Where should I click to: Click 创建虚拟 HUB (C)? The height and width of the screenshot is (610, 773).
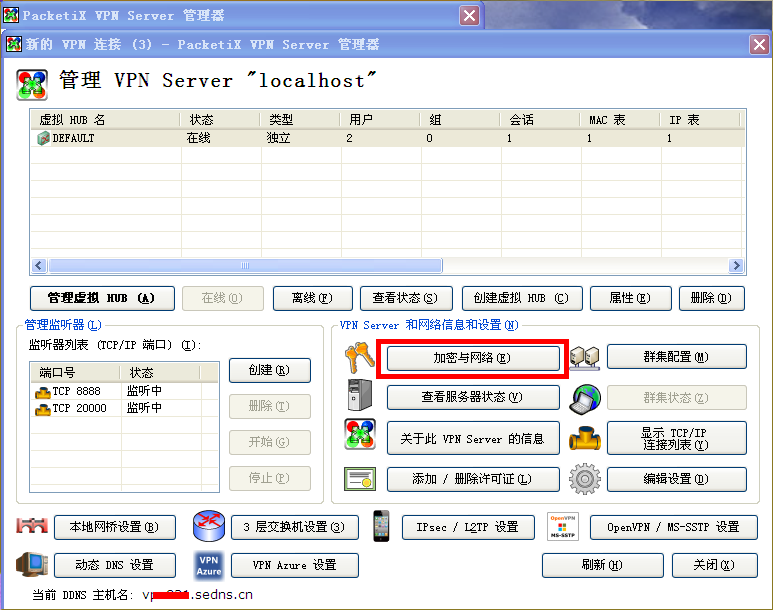click(522, 298)
